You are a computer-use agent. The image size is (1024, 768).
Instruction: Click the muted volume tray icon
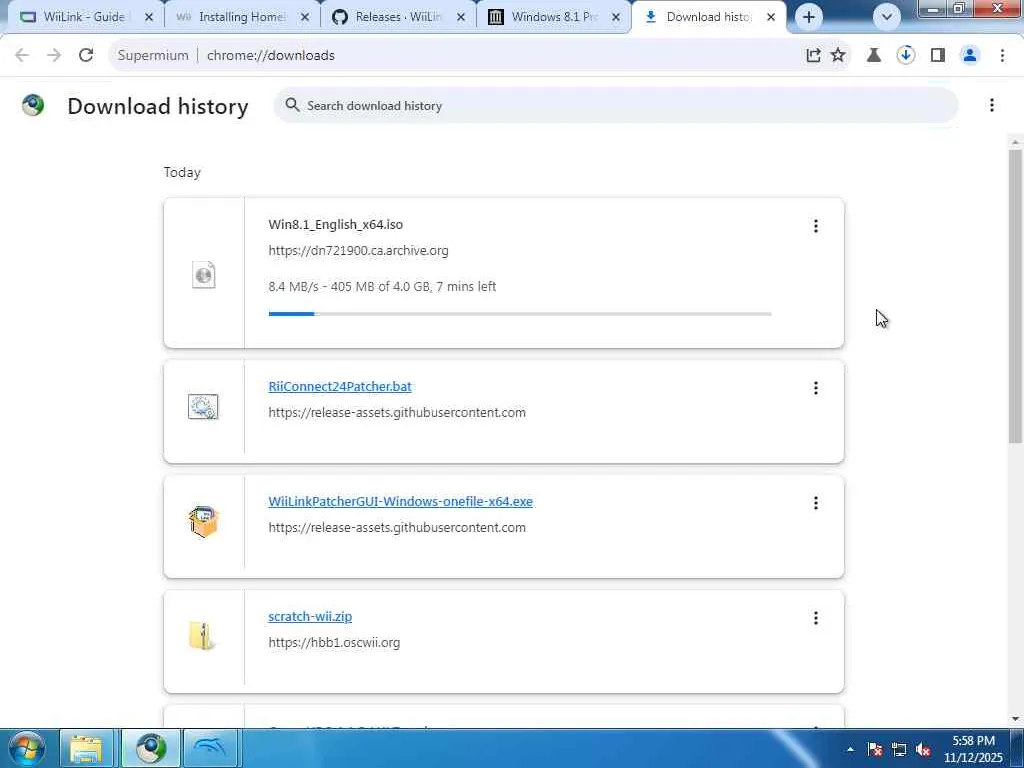click(923, 749)
